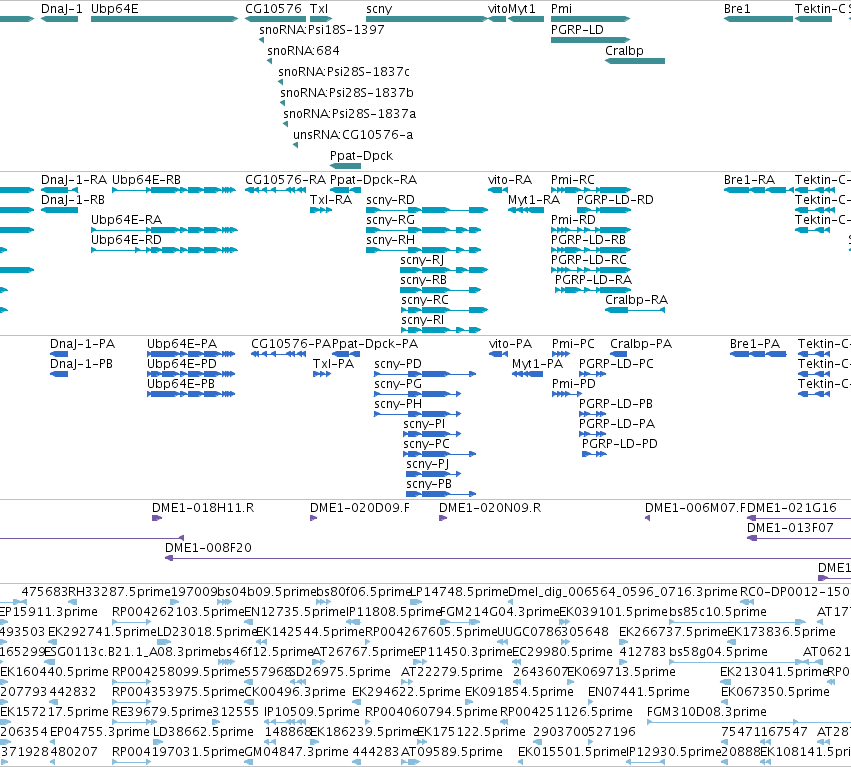Click EST AT22279.5prime label
This screenshot has height=767, width=851.
click(x=452, y=672)
